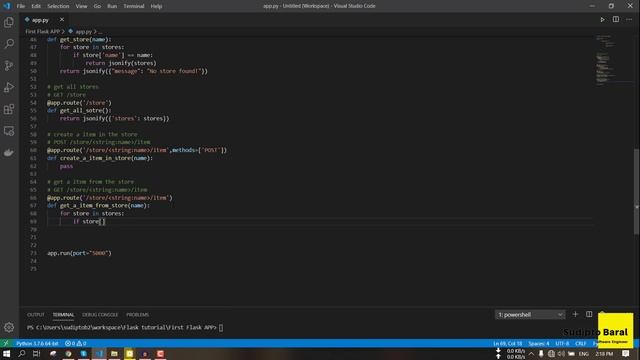
Task: Open Task View on the taskbar
Action: pyautogui.click(x=36, y=353)
